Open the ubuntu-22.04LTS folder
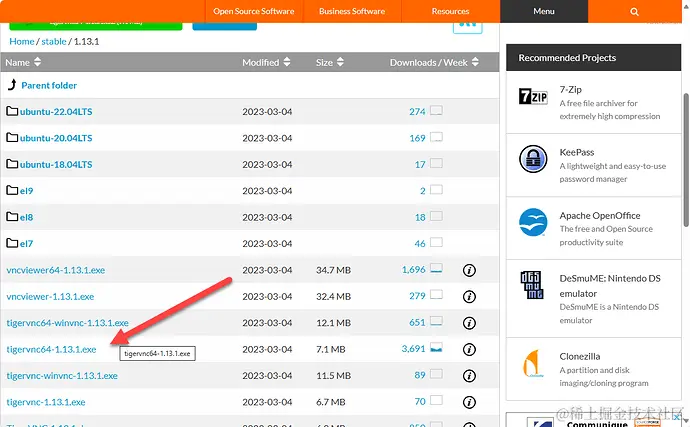This screenshot has width=690, height=427. 56,112
